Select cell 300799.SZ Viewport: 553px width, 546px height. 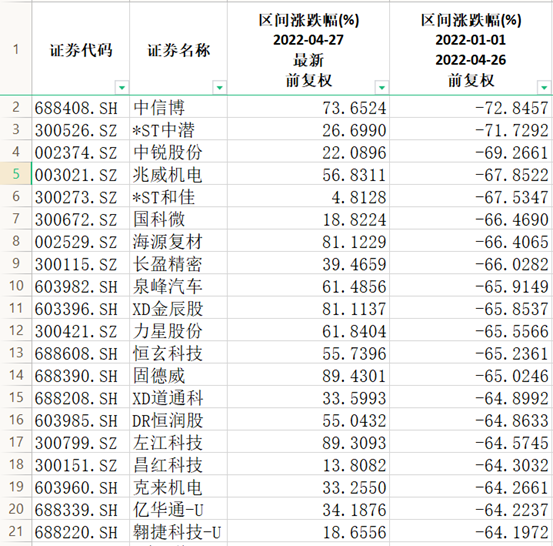click(x=81, y=442)
